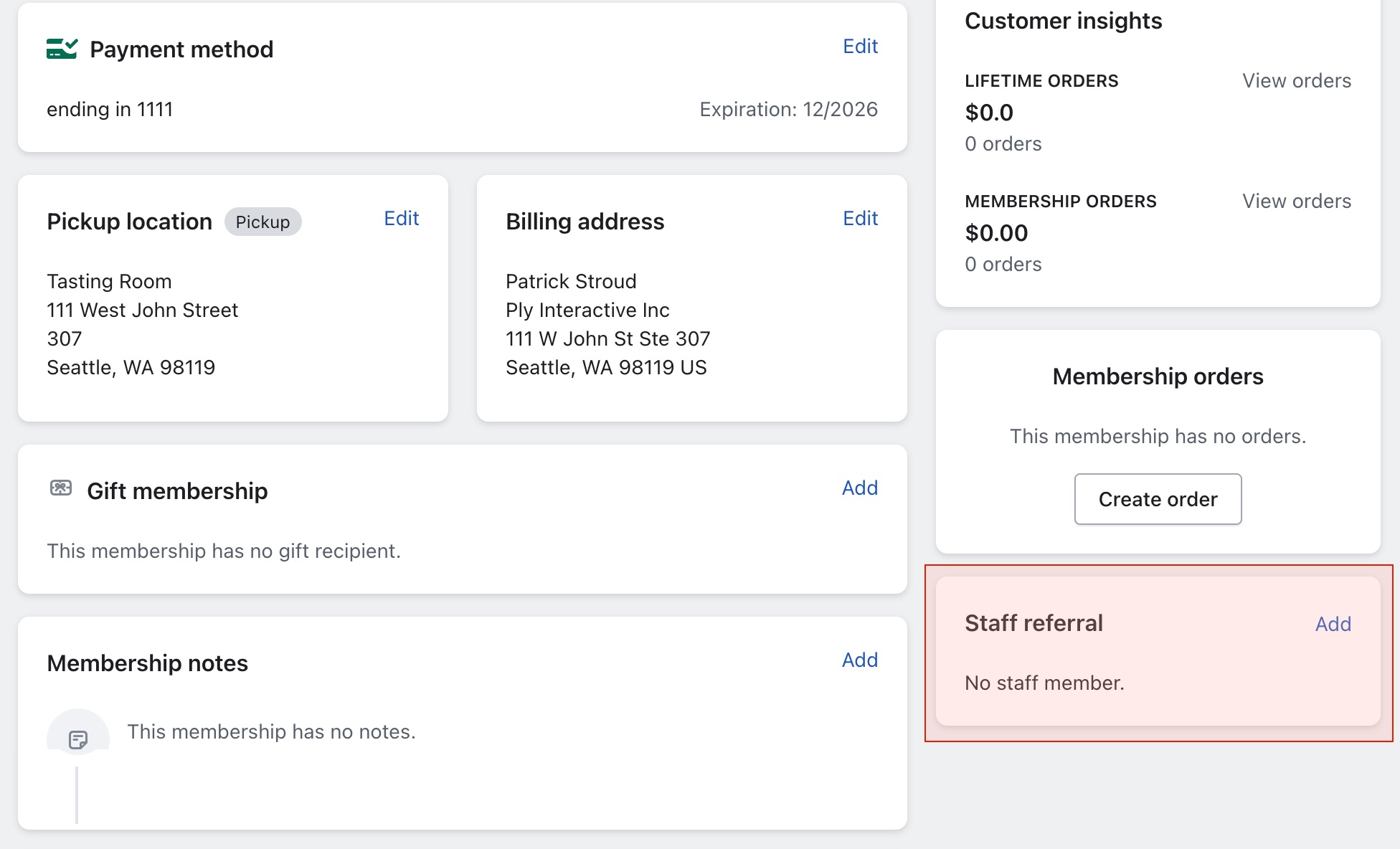The width and height of the screenshot is (1400, 849).
Task: Click the membership notes icon
Action: point(77,739)
